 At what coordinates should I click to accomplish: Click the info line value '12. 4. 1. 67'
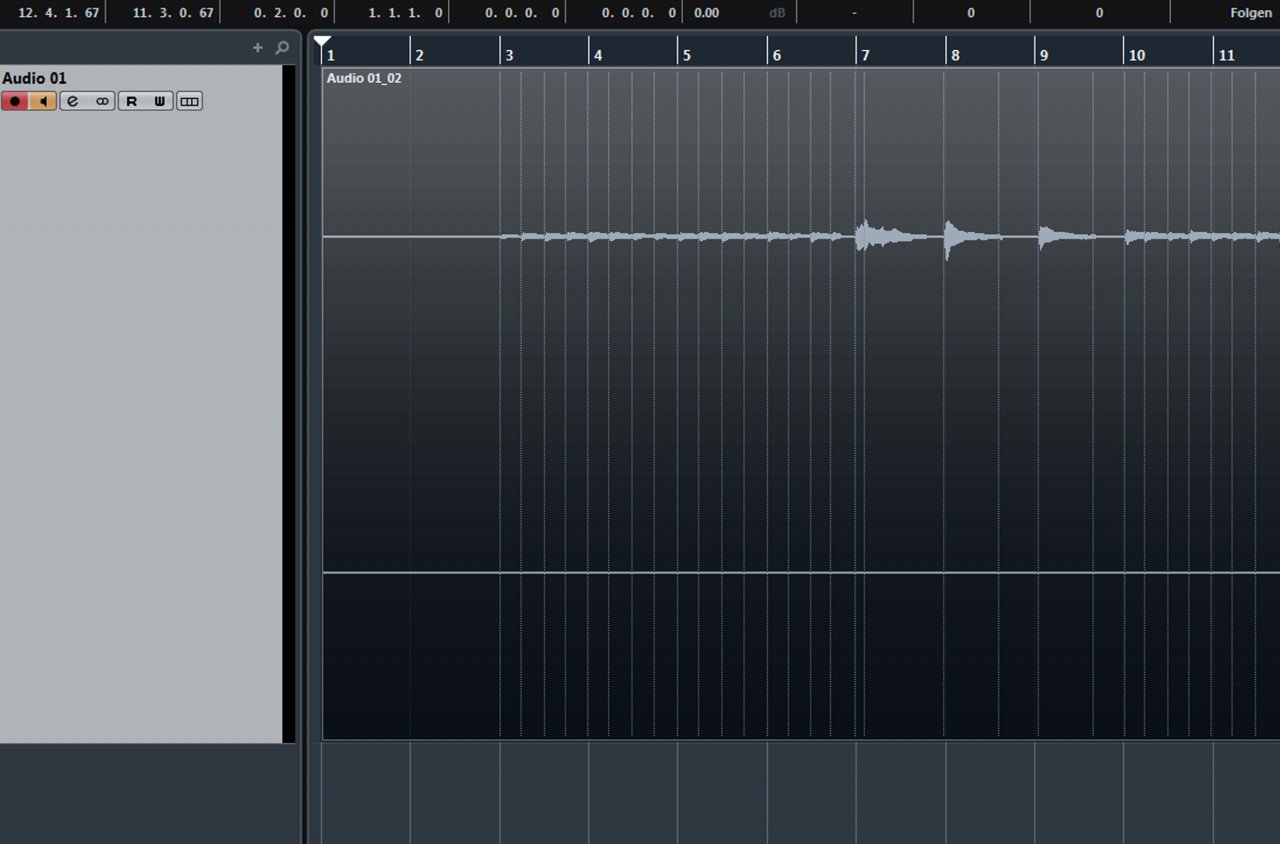point(58,13)
